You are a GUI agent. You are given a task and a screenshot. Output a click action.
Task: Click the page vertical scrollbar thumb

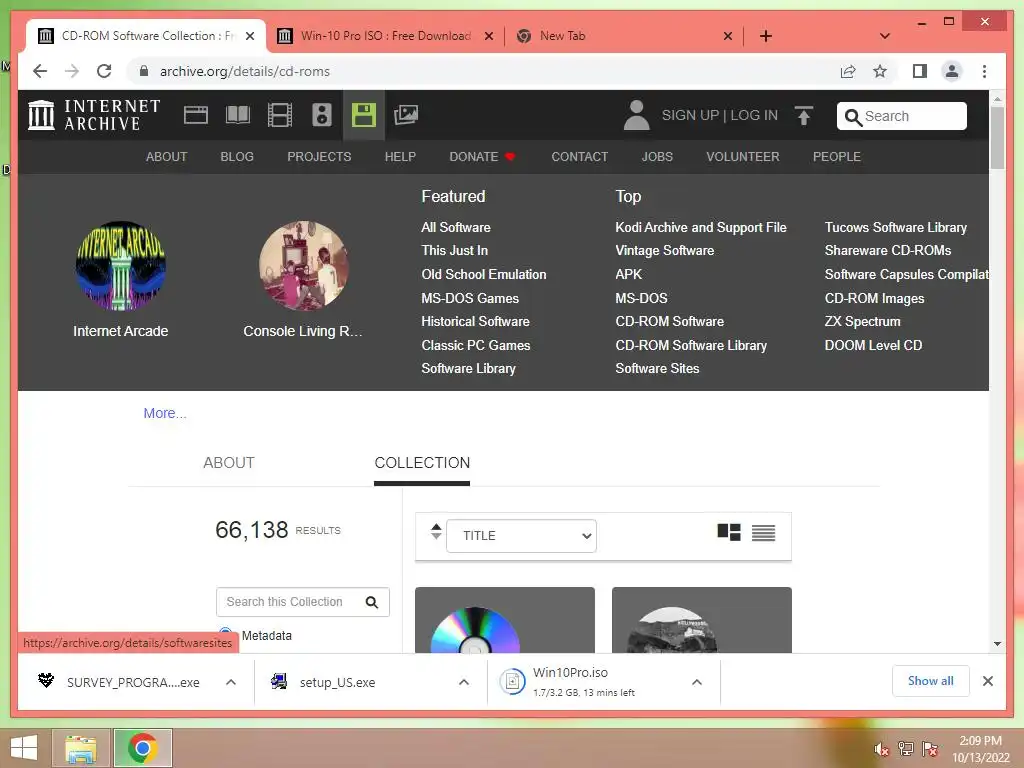pos(997,136)
